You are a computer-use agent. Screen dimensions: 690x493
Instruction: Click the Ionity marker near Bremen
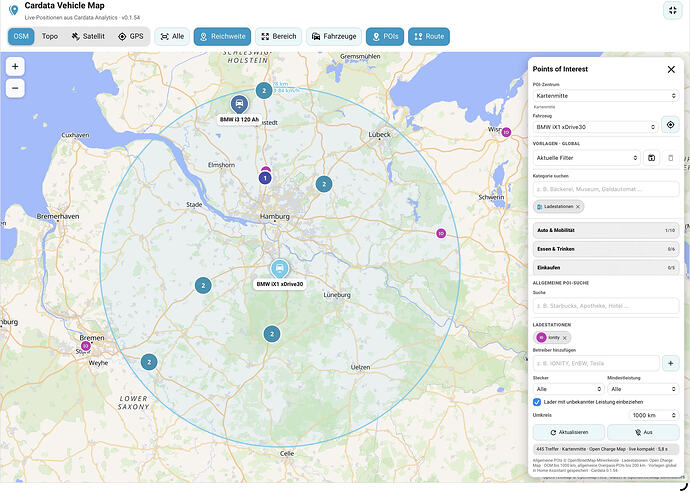coord(86,346)
